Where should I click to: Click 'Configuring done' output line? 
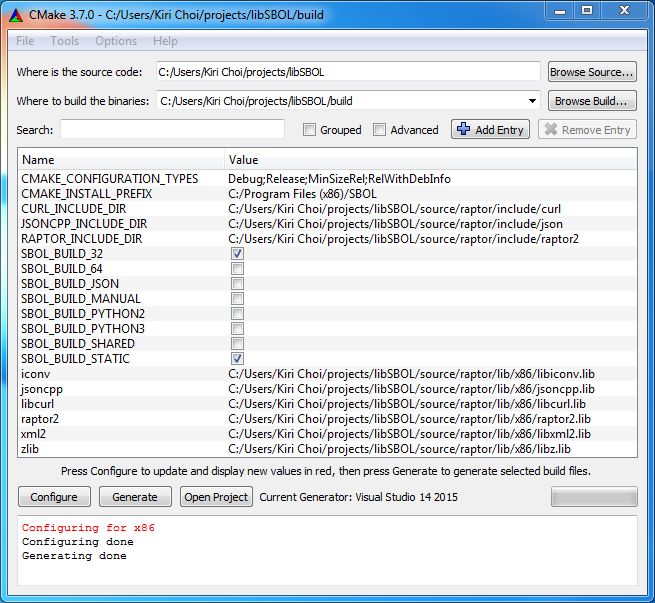(x=78, y=542)
